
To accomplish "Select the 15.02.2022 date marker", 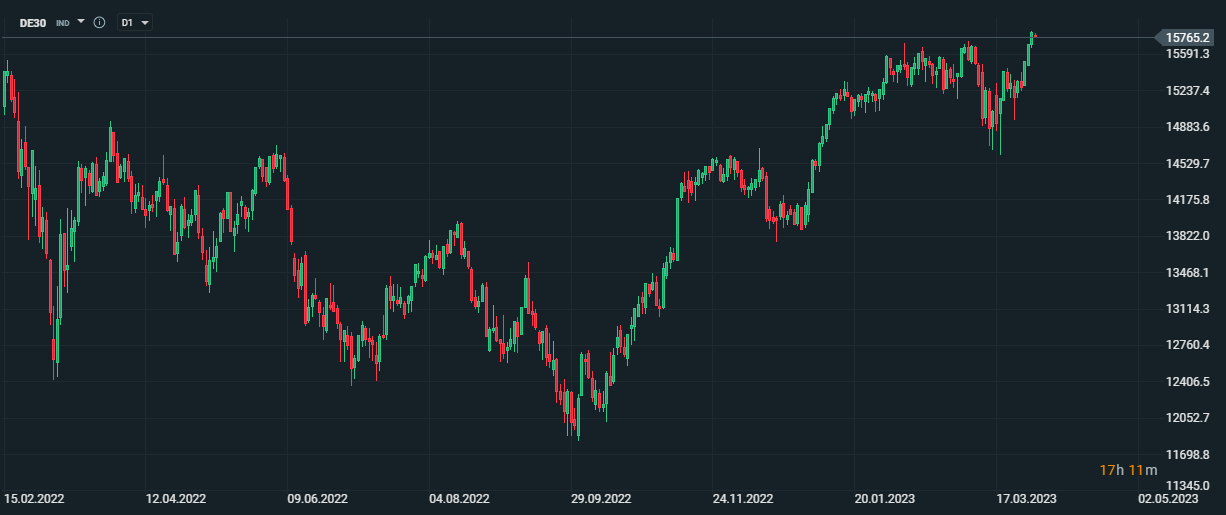I will pos(34,497).
